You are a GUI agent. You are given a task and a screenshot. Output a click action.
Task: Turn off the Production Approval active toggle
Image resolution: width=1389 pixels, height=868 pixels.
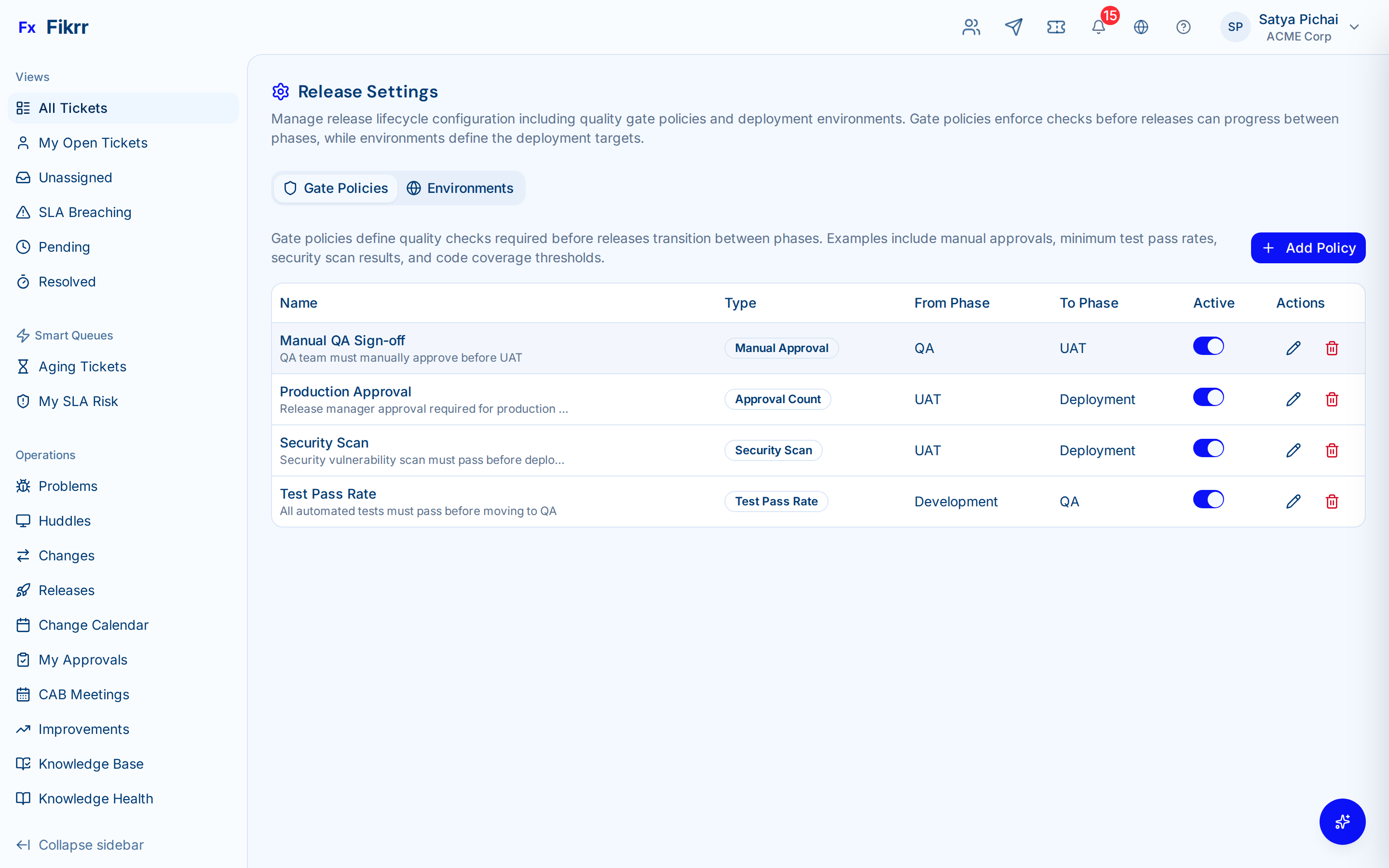point(1208,397)
